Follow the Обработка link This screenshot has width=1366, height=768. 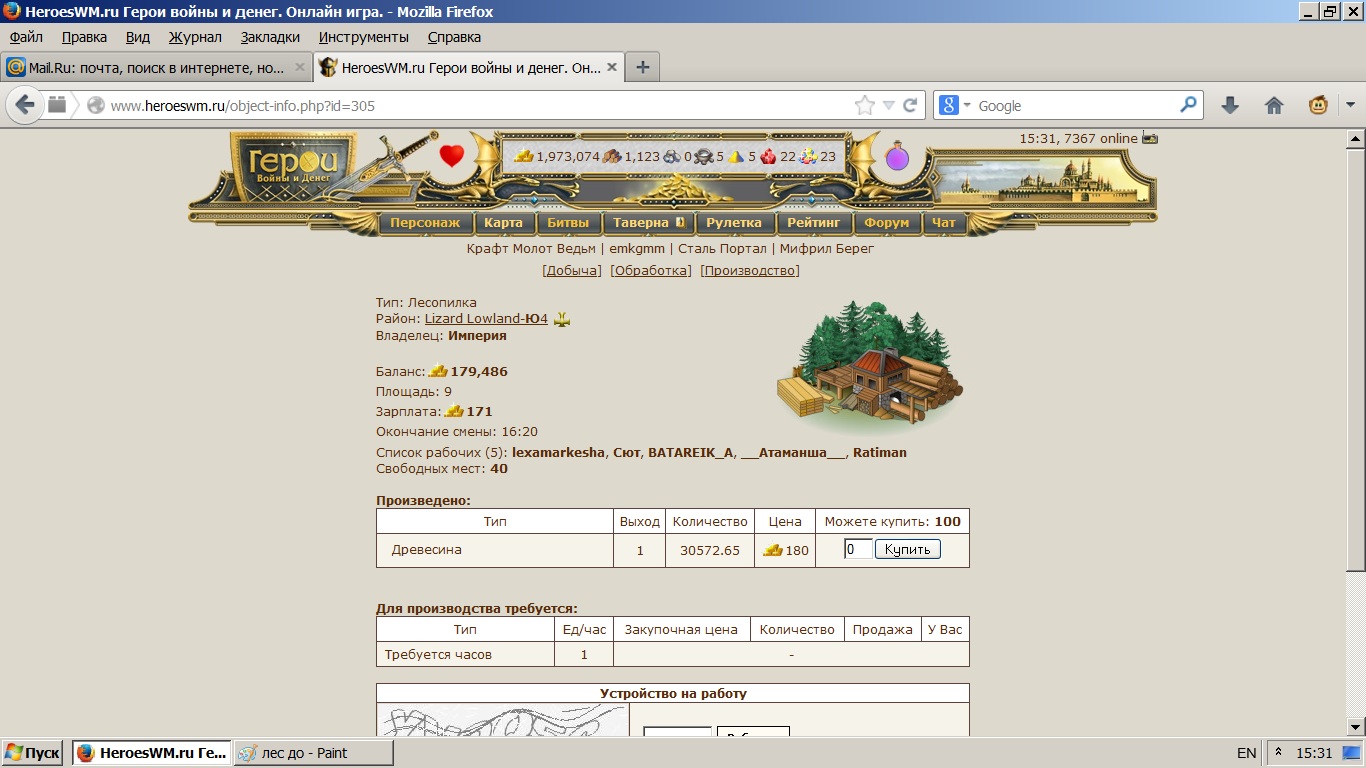651,271
